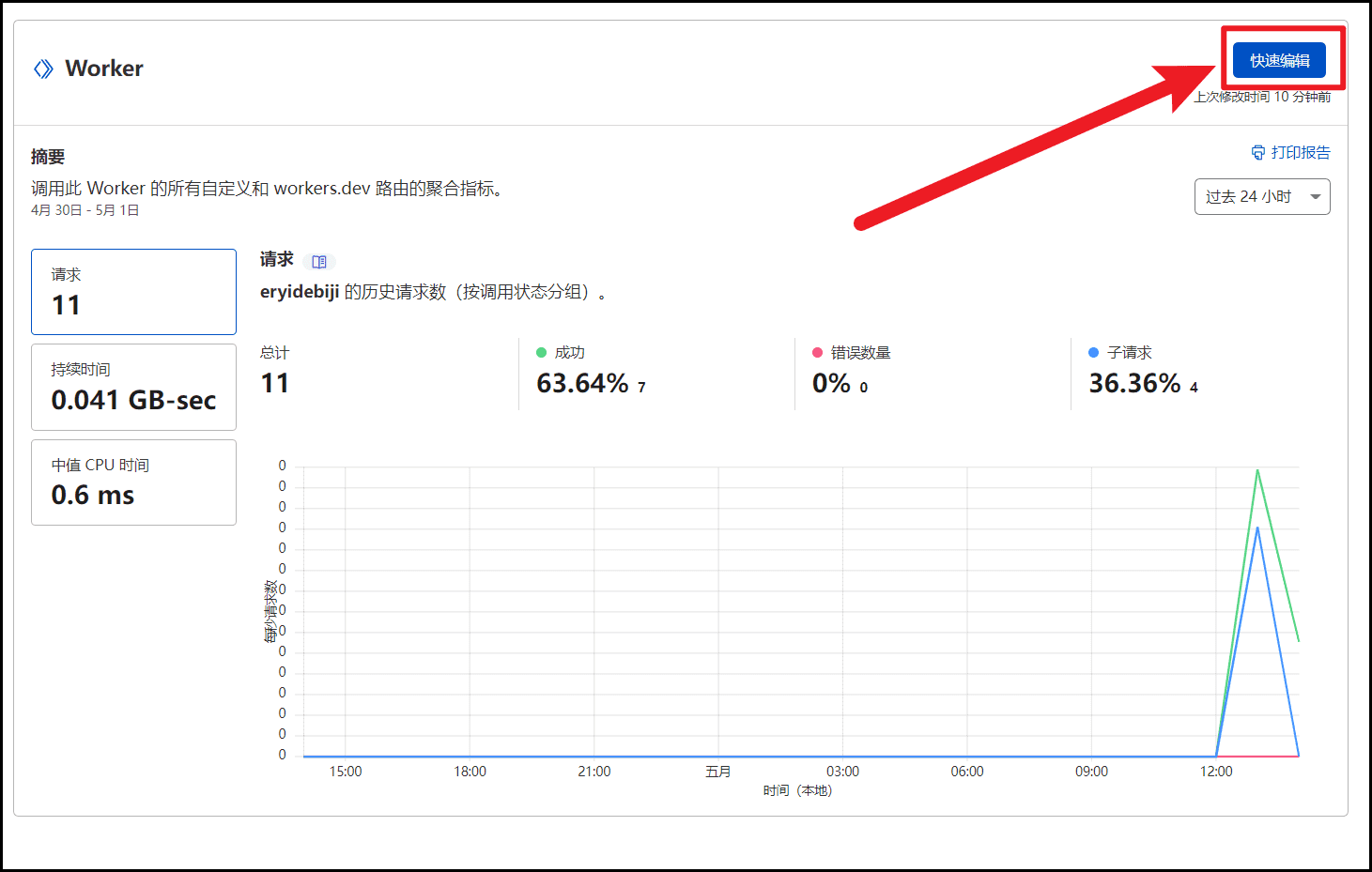1372x872 pixels.
Task: Click the 18:00 label on the time axis
Action: point(470,772)
